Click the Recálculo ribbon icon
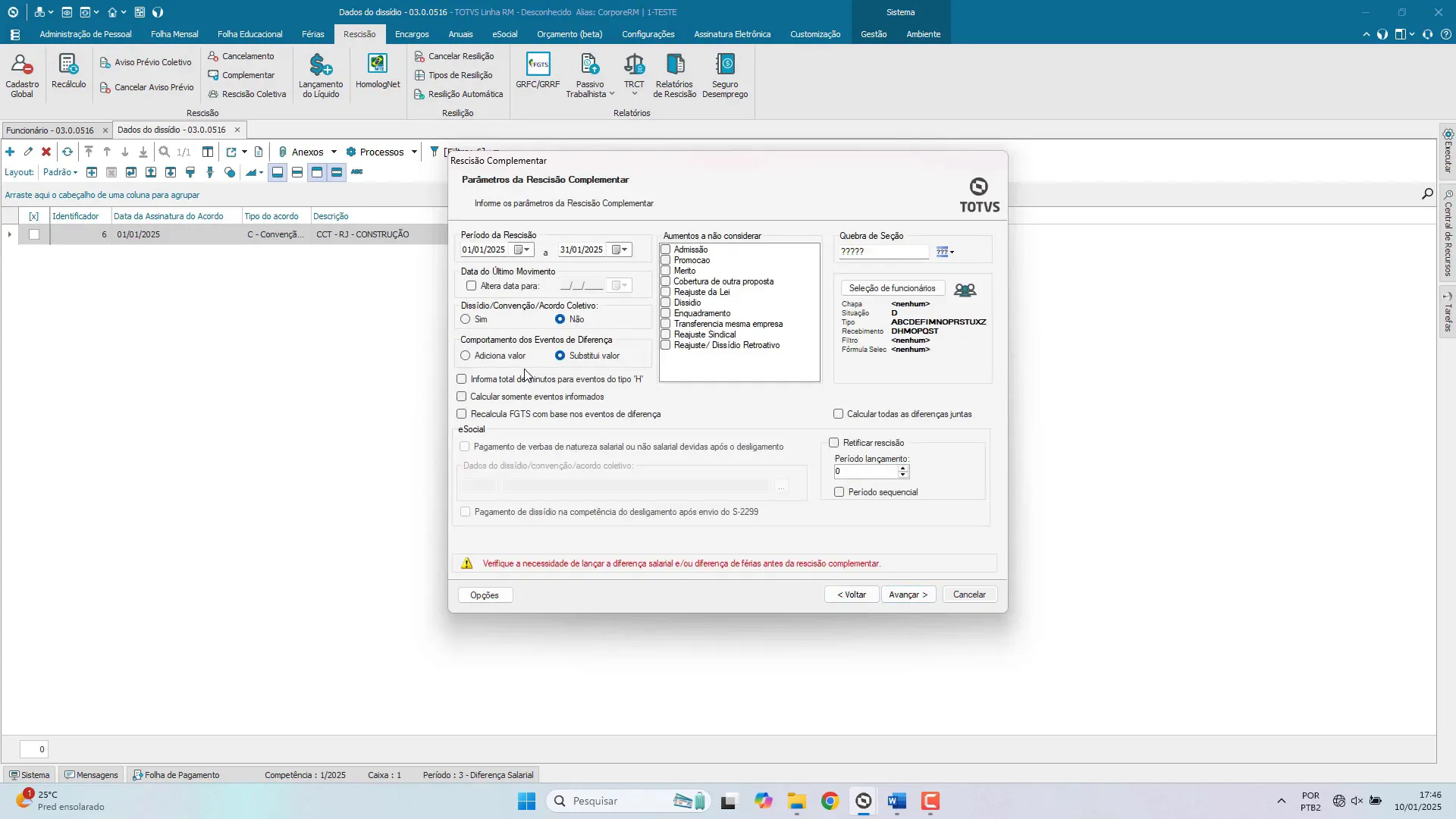 (x=68, y=72)
